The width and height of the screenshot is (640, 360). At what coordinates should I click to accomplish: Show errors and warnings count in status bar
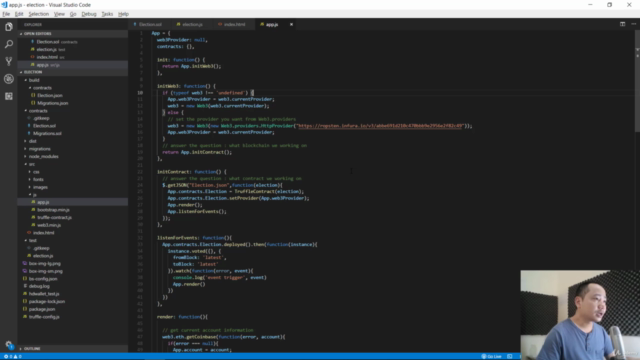[x=12, y=356]
